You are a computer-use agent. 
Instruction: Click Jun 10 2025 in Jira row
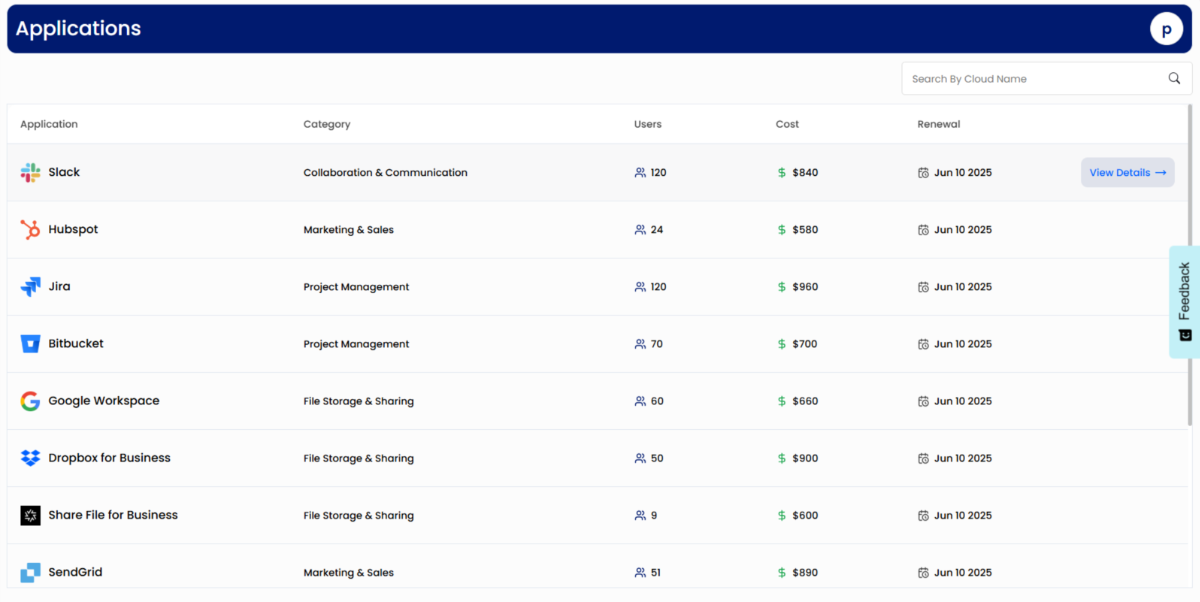click(963, 287)
